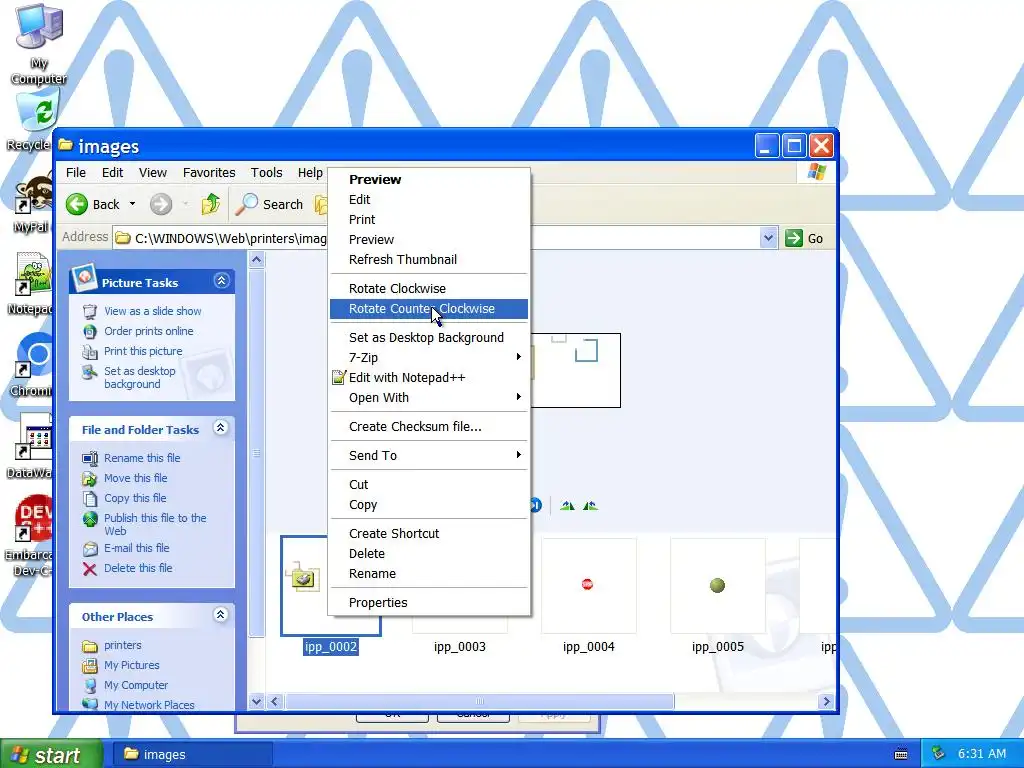
Task: Select the ipp_0005 green ball thumbnail
Action: [718, 586]
